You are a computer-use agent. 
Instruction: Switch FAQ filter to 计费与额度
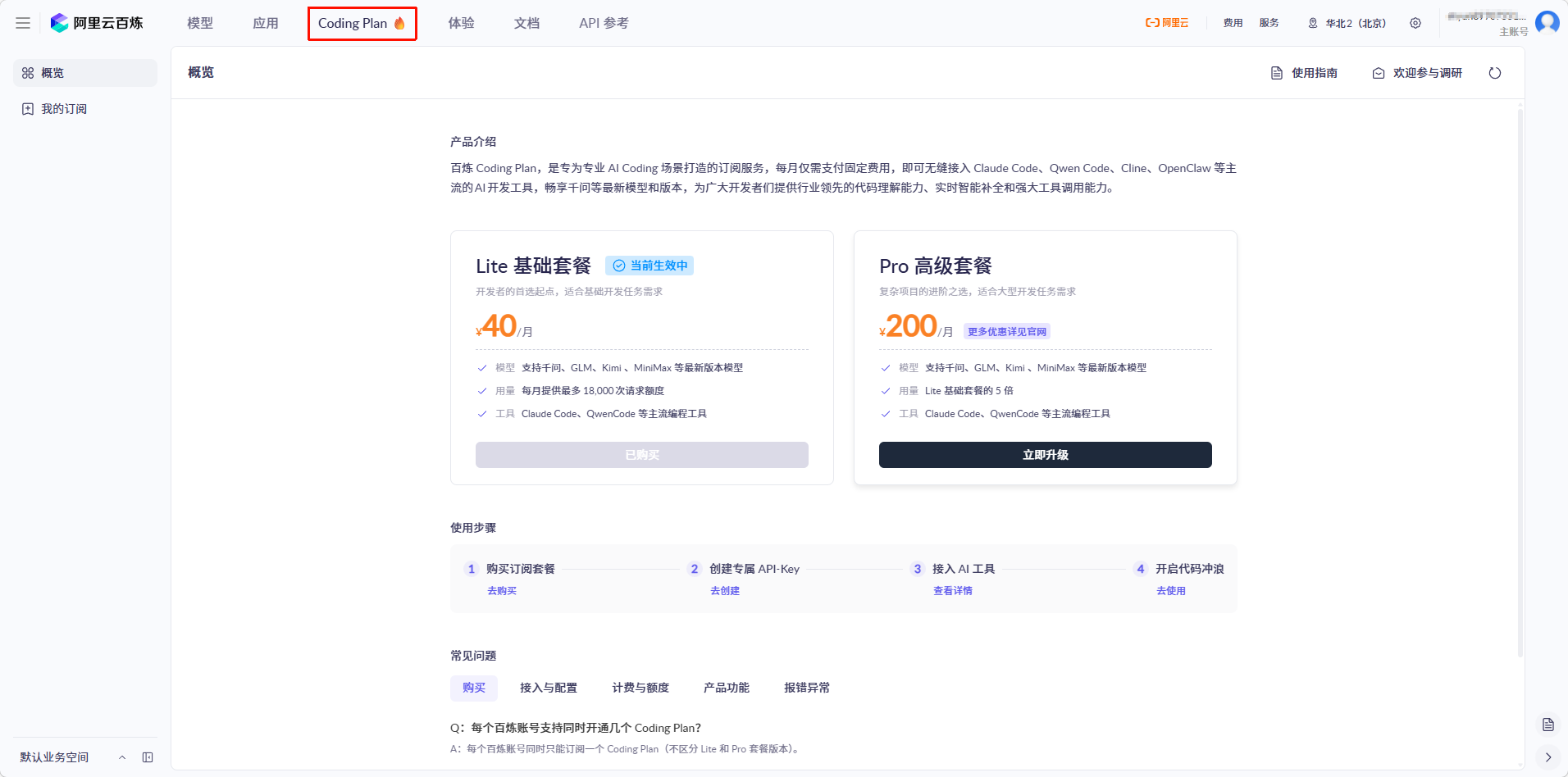[640, 688]
